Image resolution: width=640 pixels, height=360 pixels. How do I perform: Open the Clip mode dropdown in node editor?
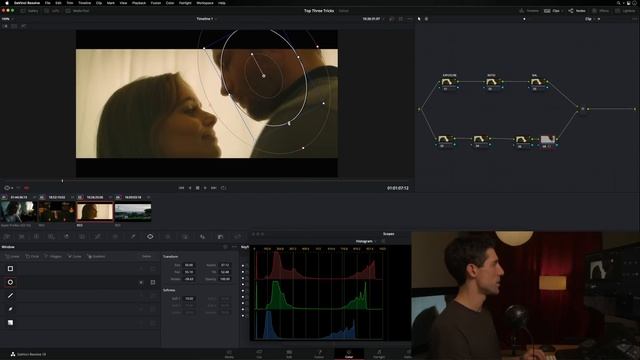pyautogui.click(x=590, y=19)
